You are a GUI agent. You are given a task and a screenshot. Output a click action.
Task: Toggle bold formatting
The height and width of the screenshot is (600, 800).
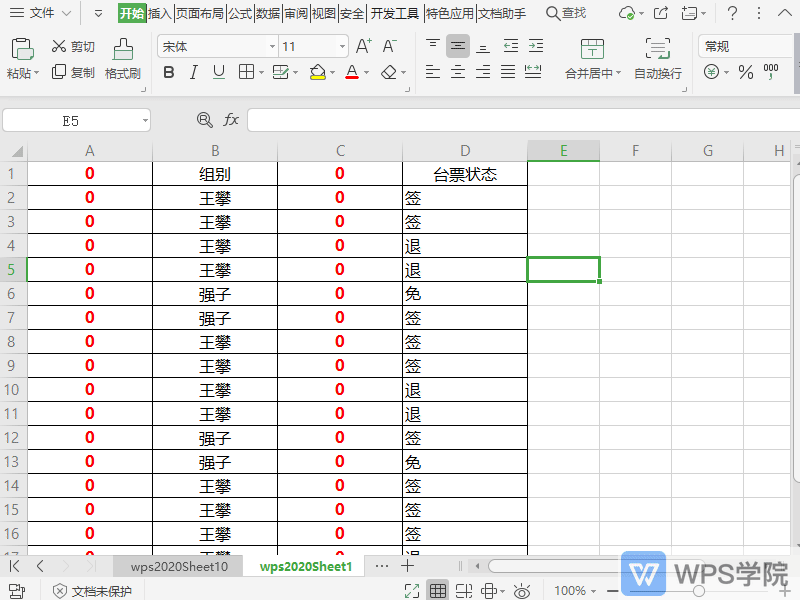[x=168, y=73]
